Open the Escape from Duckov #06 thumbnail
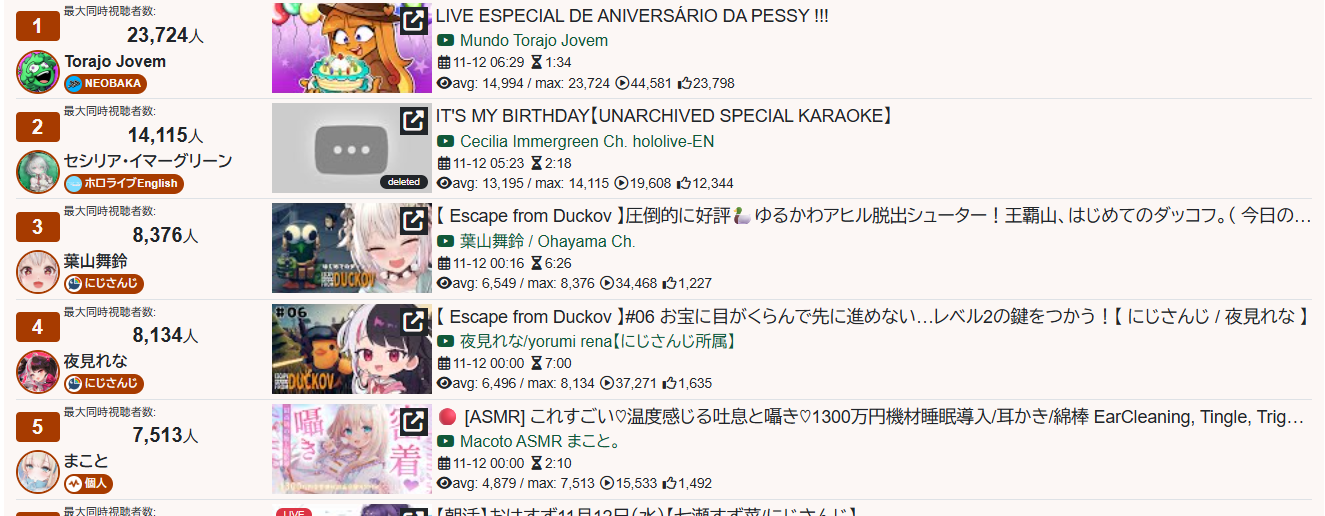 pos(352,349)
